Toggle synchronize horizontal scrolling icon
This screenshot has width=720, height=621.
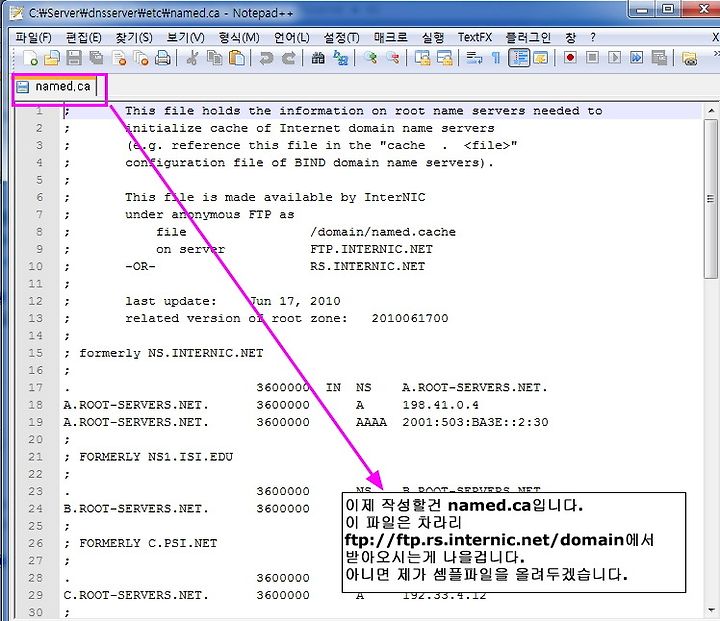(444, 58)
